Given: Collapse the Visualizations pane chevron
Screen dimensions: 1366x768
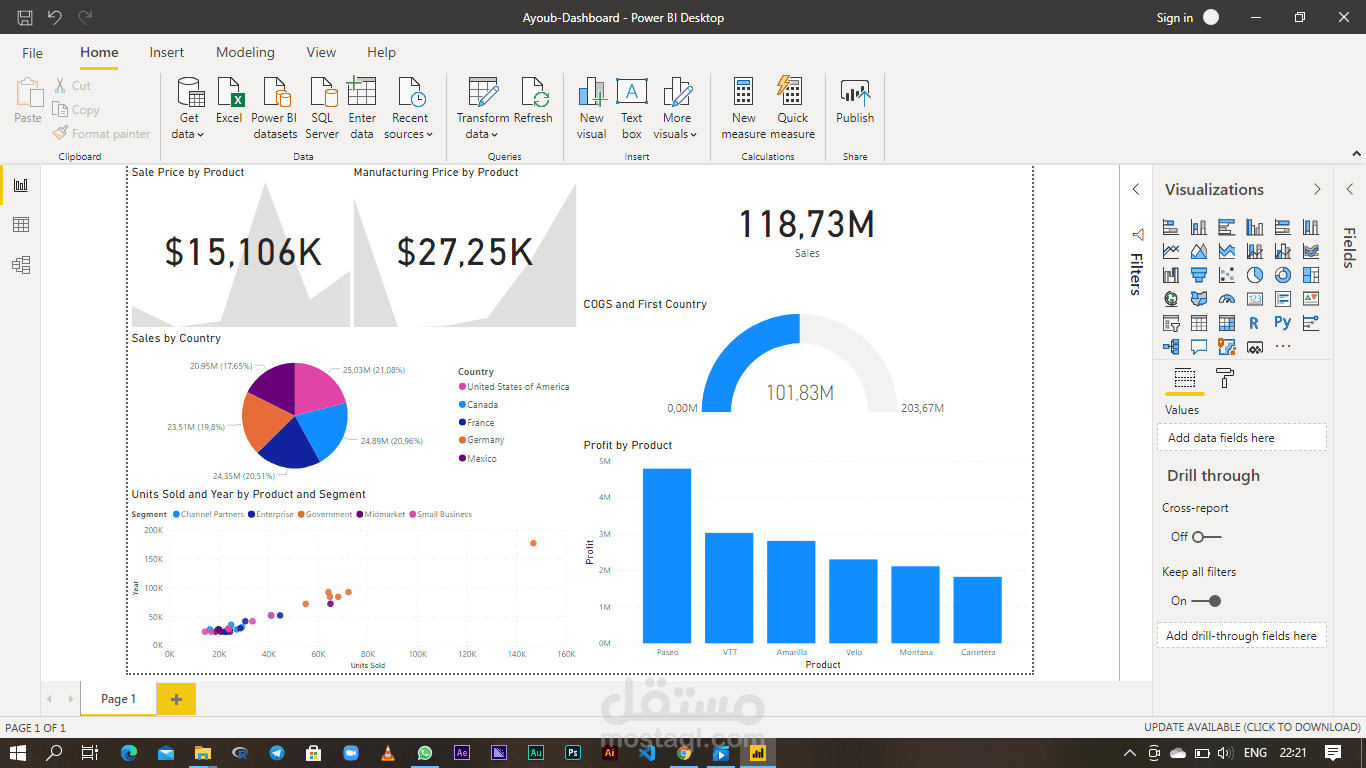Looking at the screenshot, I should [x=1317, y=189].
